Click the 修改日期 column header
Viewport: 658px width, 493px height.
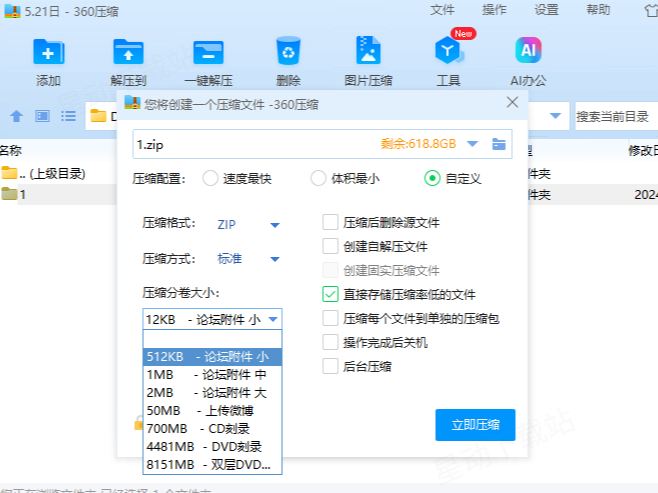[x=642, y=150]
